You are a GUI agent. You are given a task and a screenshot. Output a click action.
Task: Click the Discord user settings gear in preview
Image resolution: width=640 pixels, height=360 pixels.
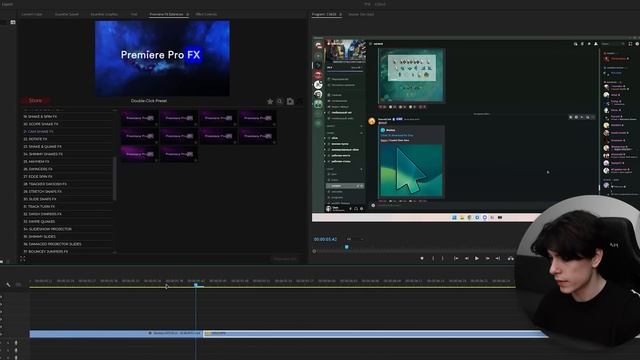pyautogui.click(x=361, y=209)
